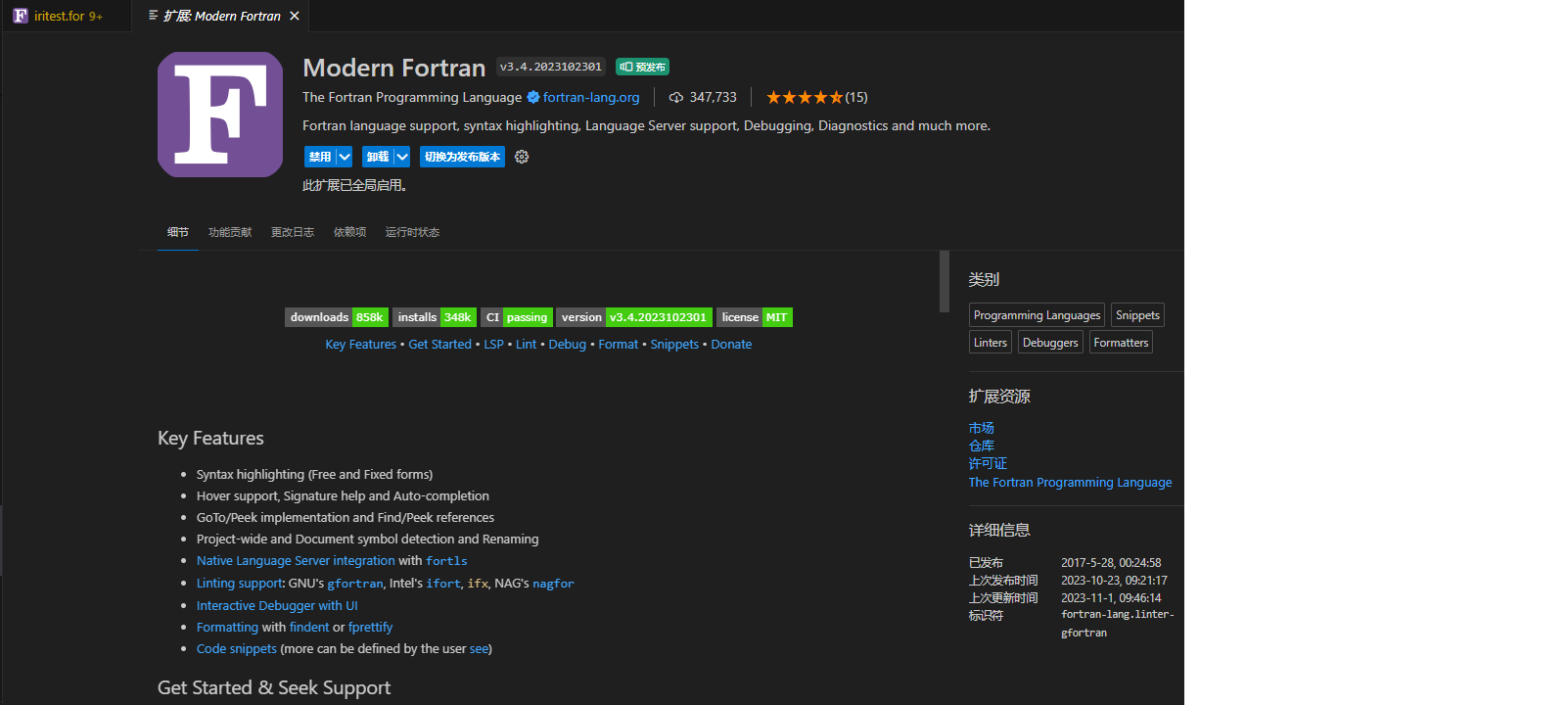Click the CI passing badge
Viewport: 1568px width, 705px height.
click(x=517, y=317)
